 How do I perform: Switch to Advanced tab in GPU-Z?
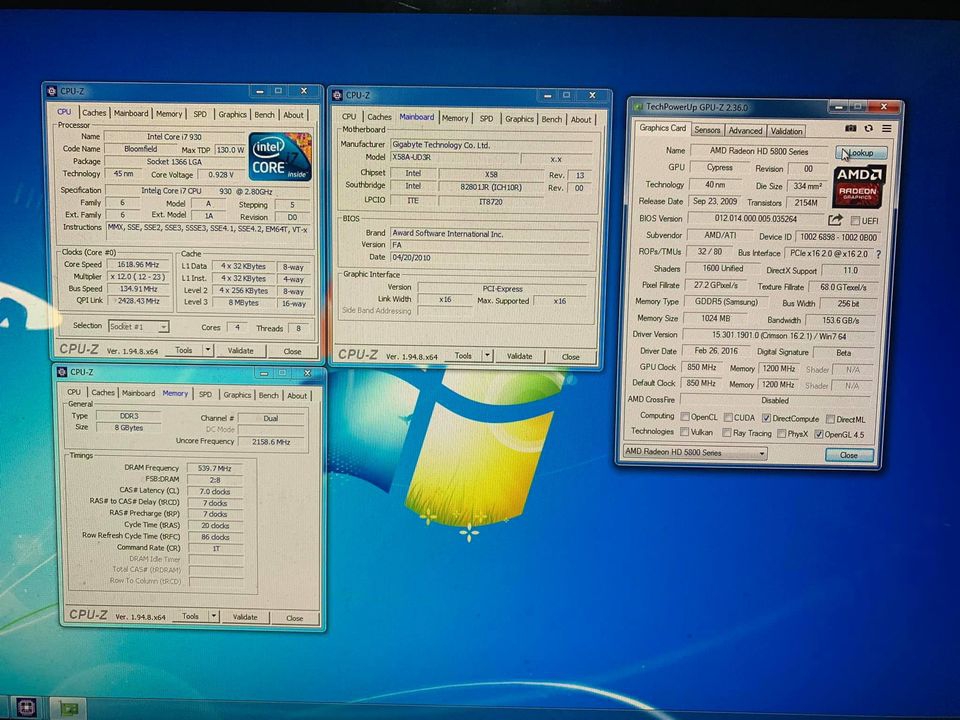(x=745, y=130)
